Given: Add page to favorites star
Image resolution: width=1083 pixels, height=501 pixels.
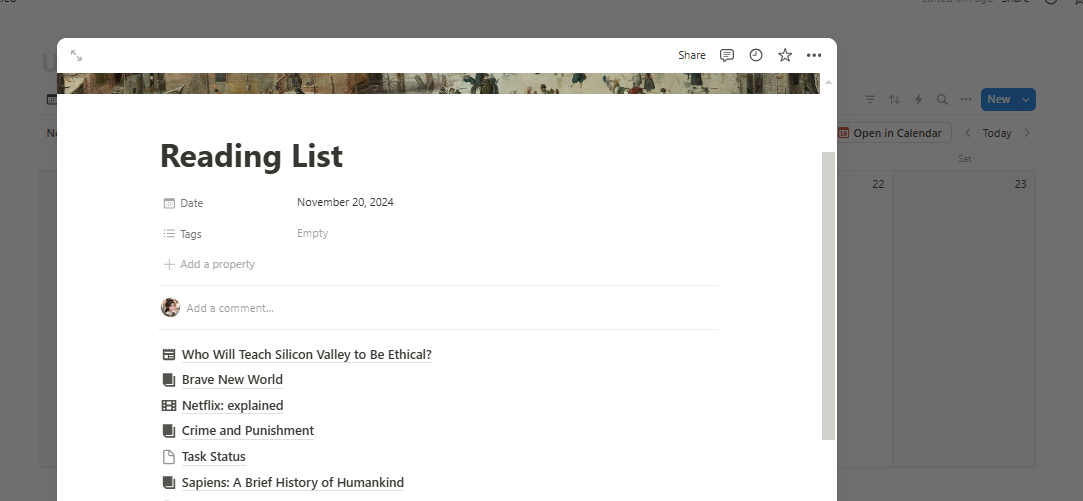Looking at the screenshot, I should coord(785,55).
